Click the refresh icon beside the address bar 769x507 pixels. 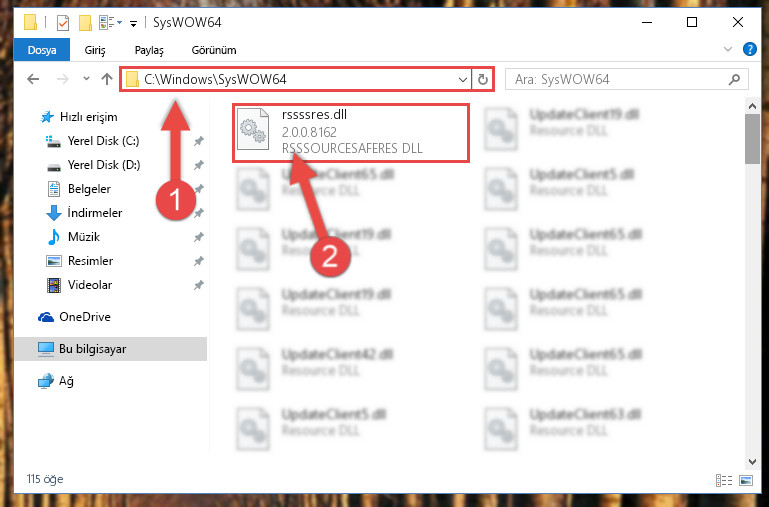click(x=483, y=79)
